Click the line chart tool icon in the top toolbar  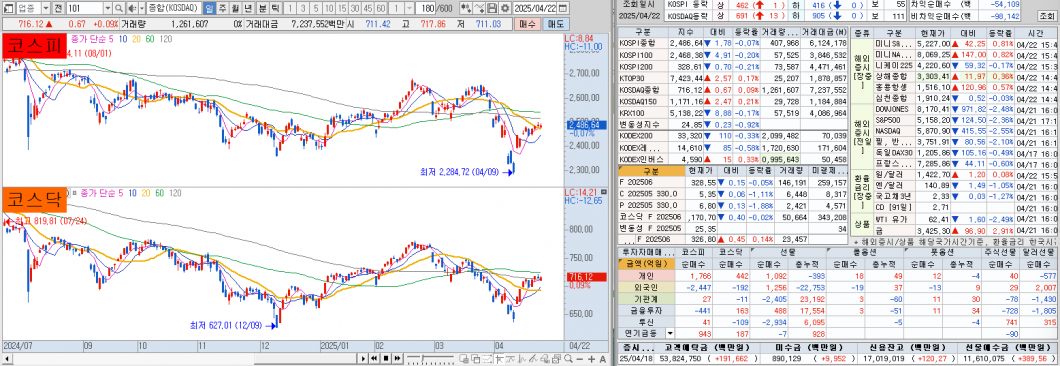[x=479, y=8]
